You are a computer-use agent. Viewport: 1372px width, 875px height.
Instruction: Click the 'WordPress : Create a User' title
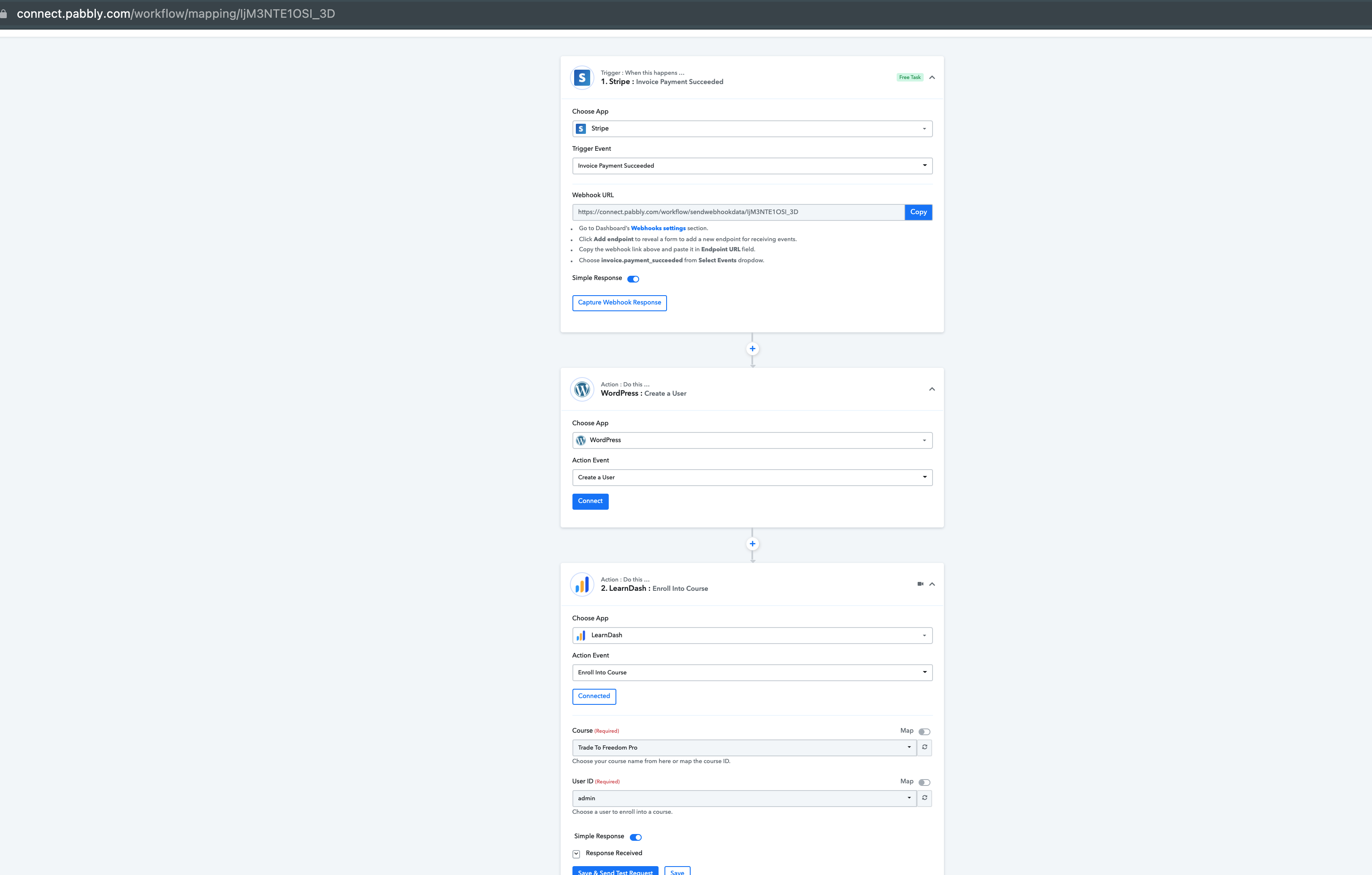click(x=643, y=394)
